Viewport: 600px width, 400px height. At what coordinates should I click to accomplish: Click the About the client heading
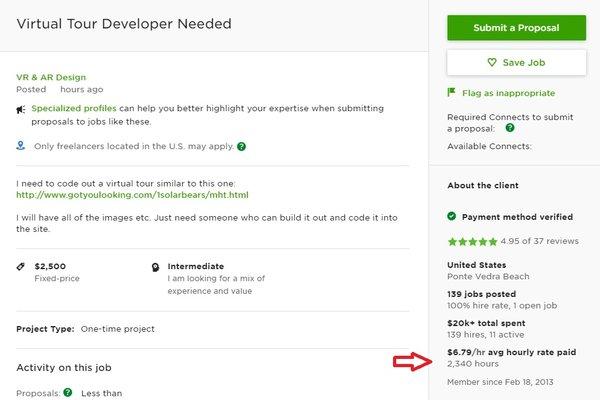click(483, 186)
